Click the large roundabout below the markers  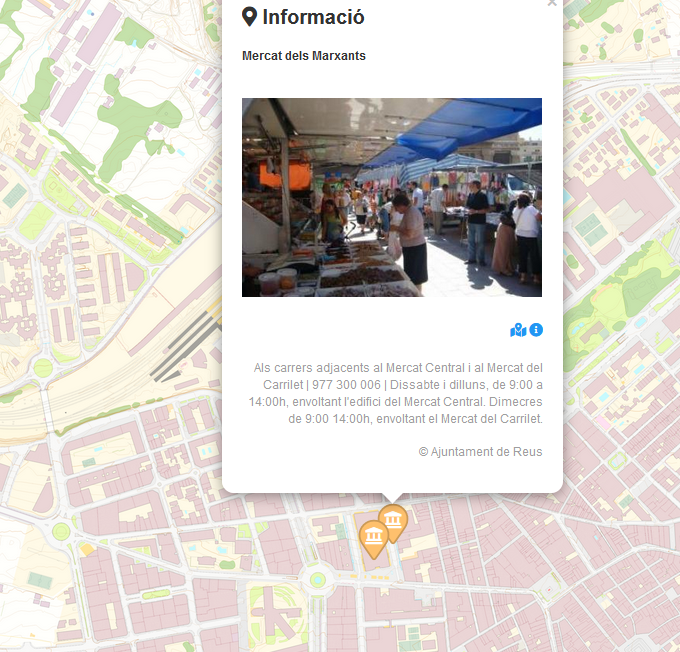318,577
